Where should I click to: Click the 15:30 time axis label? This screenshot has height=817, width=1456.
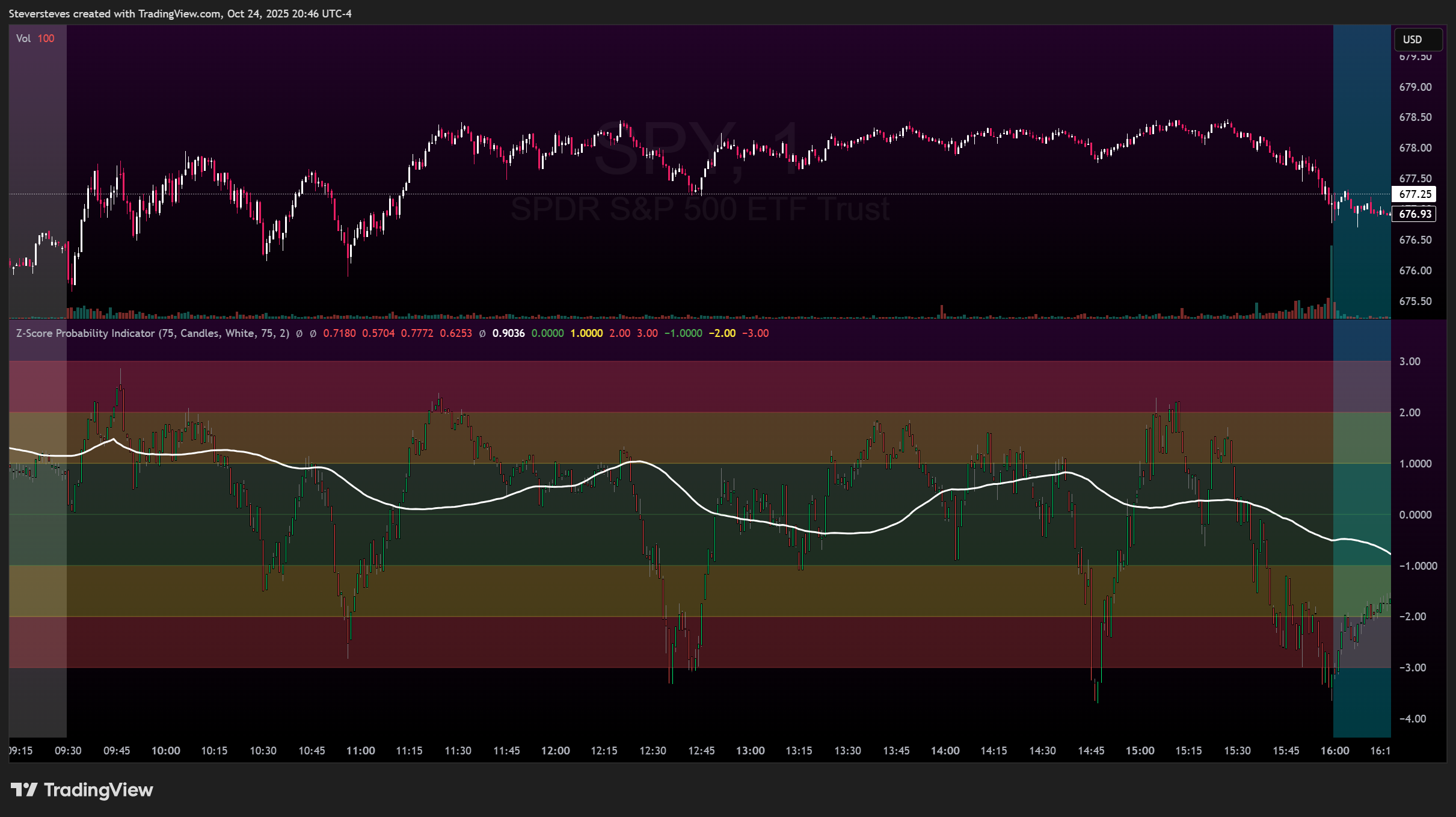pyautogui.click(x=1238, y=751)
